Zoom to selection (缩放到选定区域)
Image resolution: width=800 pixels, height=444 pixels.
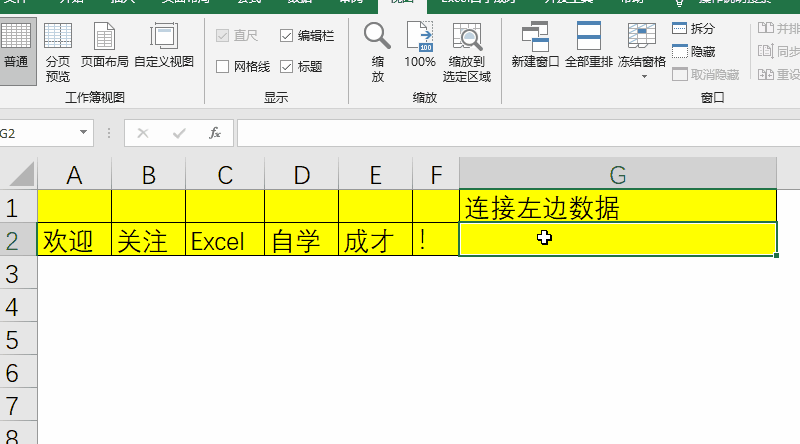467,52
